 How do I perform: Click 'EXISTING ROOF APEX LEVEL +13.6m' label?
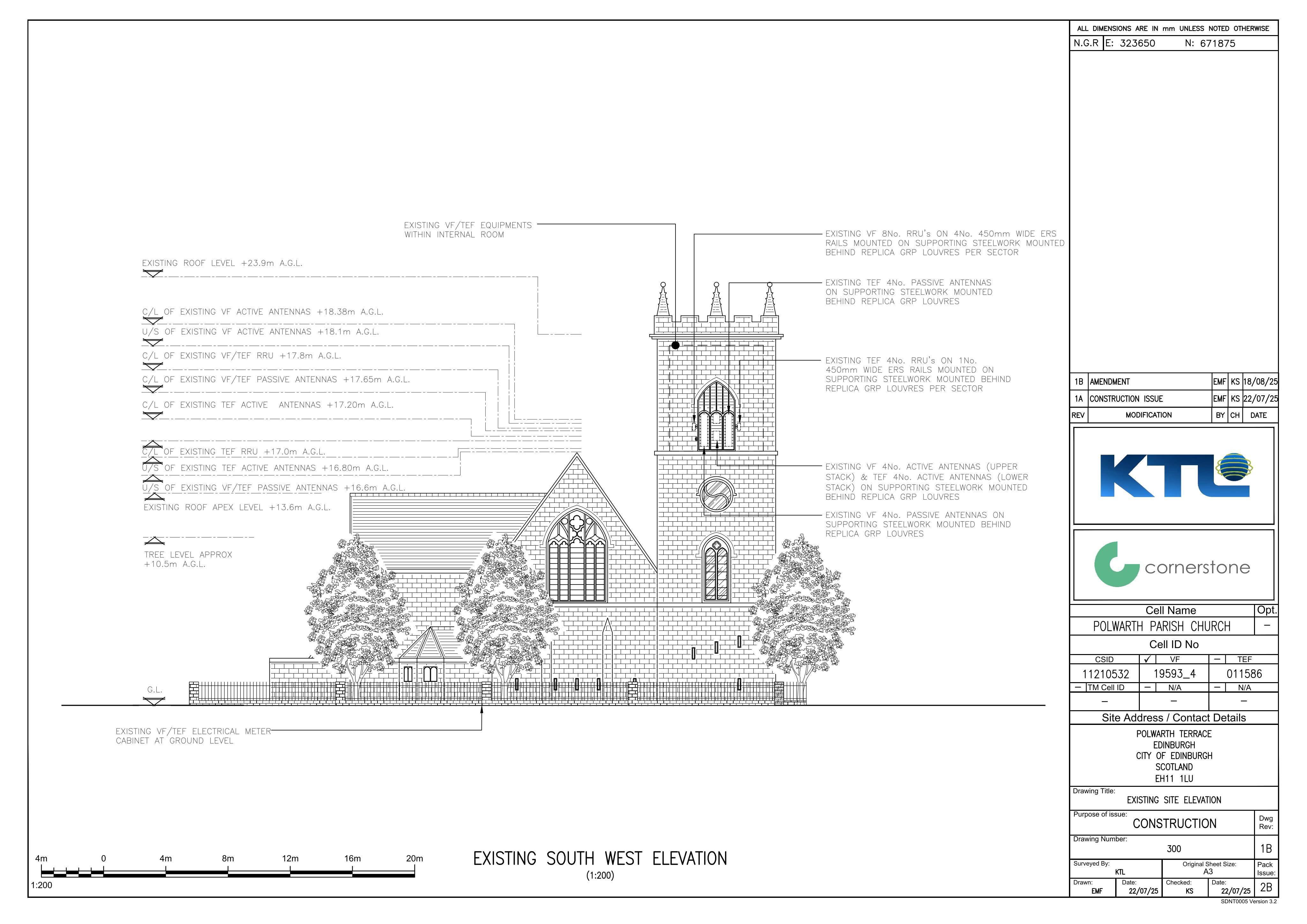click(x=237, y=508)
